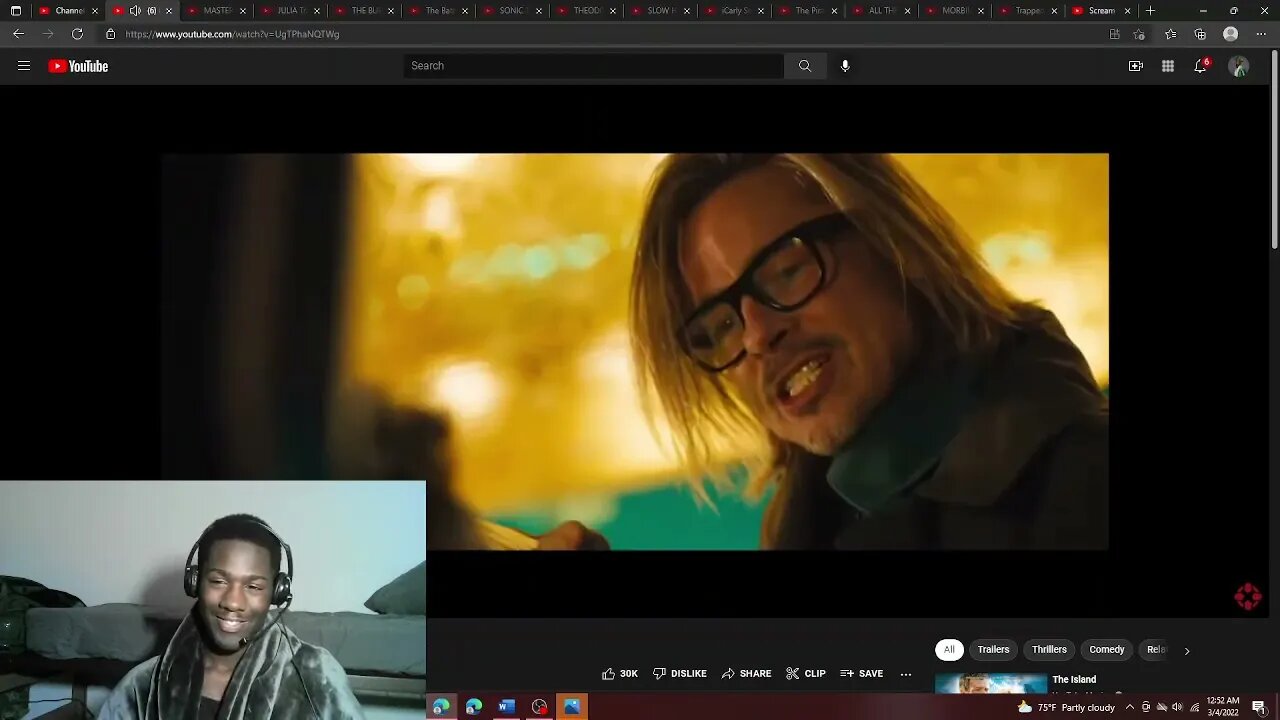
Task: Select the All filter chip
Action: point(949,650)
